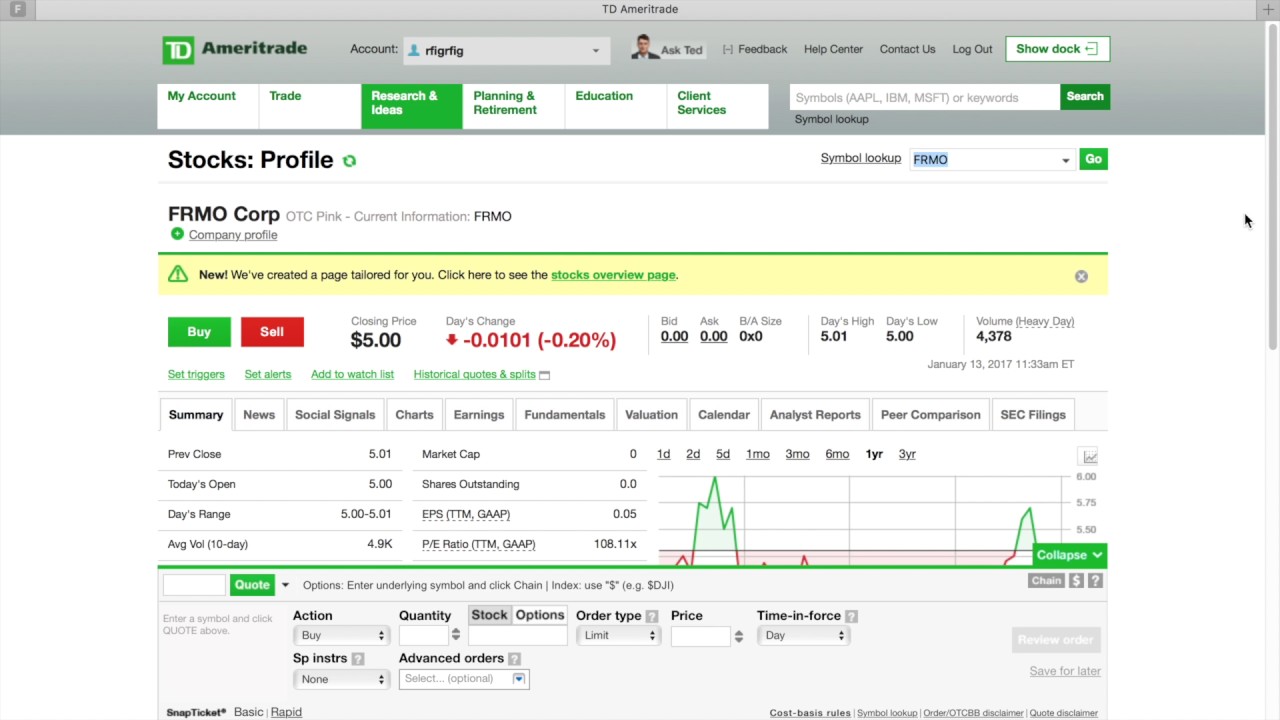Open the Sp instrs None dropdown
Viewport: 1280px width, 720px height.
(340, 679)
